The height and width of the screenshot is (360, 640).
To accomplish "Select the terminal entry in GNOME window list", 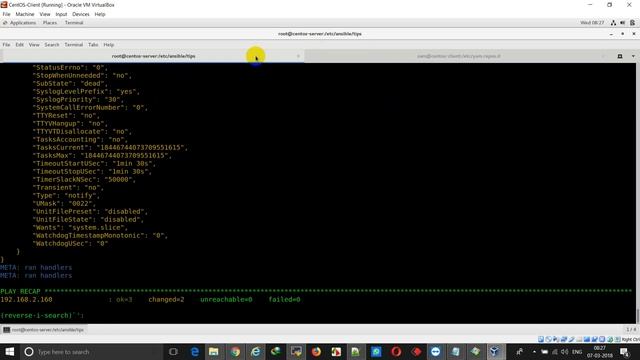I will coord(43,329).
